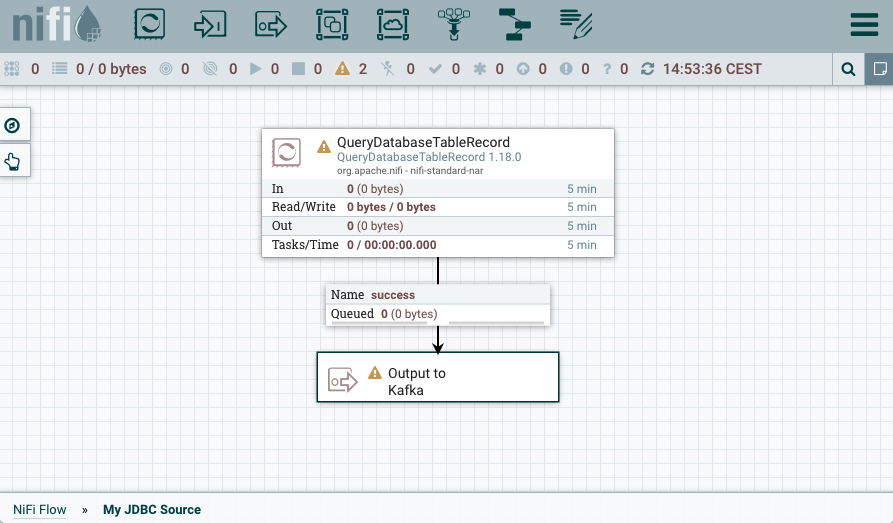Click the My JDBC Source breadcrumb

(x=152, y=509)
